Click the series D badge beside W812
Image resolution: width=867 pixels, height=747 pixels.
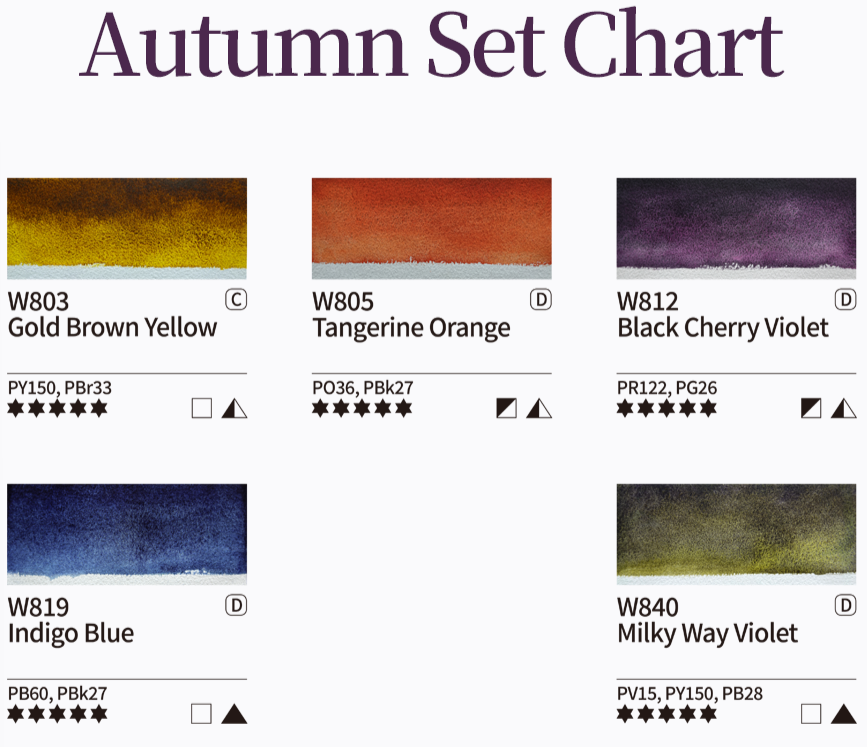pyautogui.click(x=846, y=299)
